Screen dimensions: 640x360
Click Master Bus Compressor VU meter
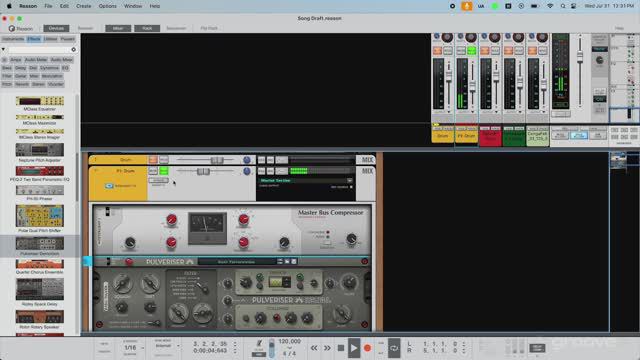coord(207,228)
